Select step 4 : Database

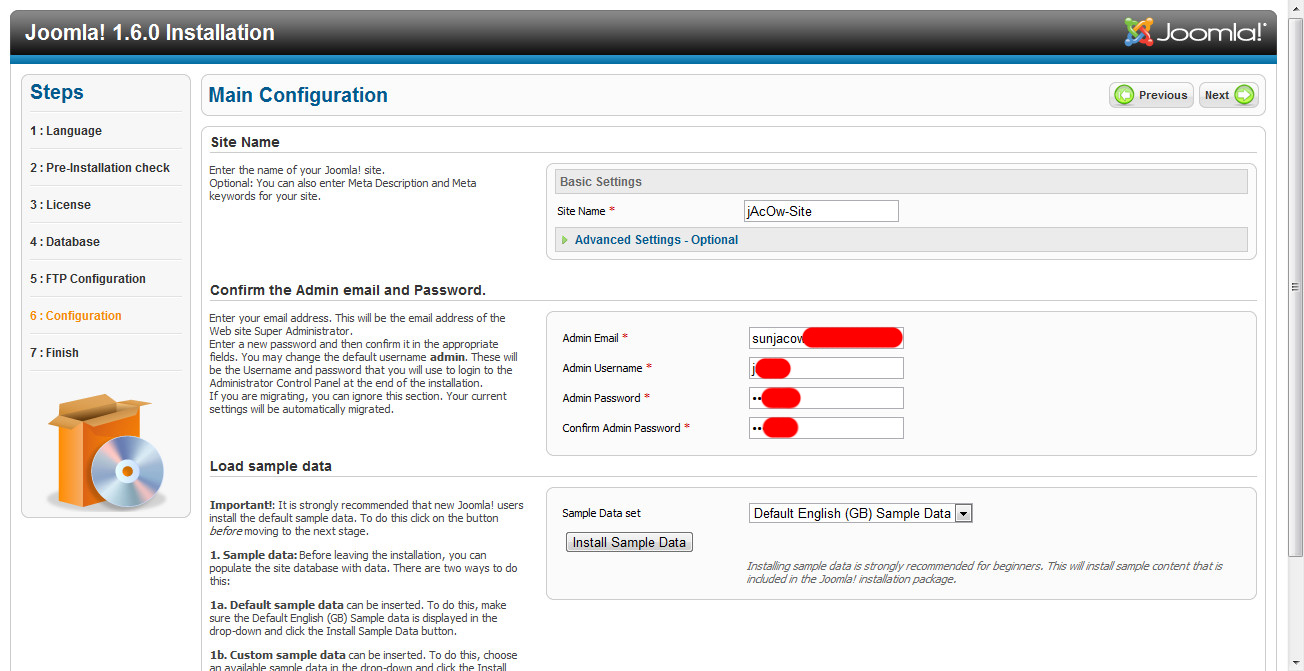pyautogui.click(x=65, y=242)
